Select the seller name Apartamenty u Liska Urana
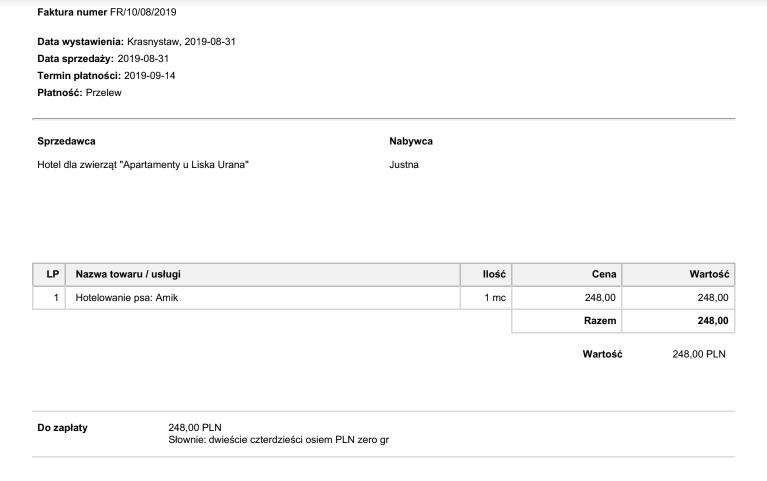 (184, 165)
